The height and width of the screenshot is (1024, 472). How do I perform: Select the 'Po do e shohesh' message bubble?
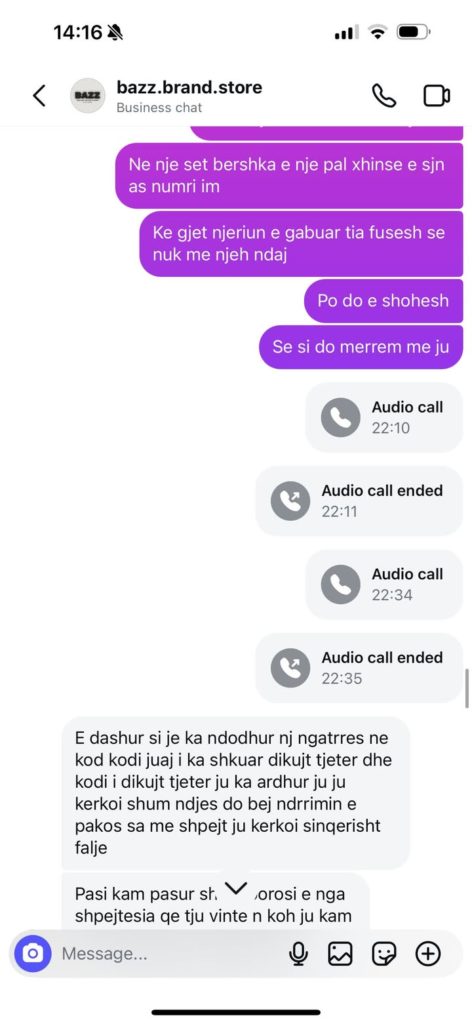point(383,301)
